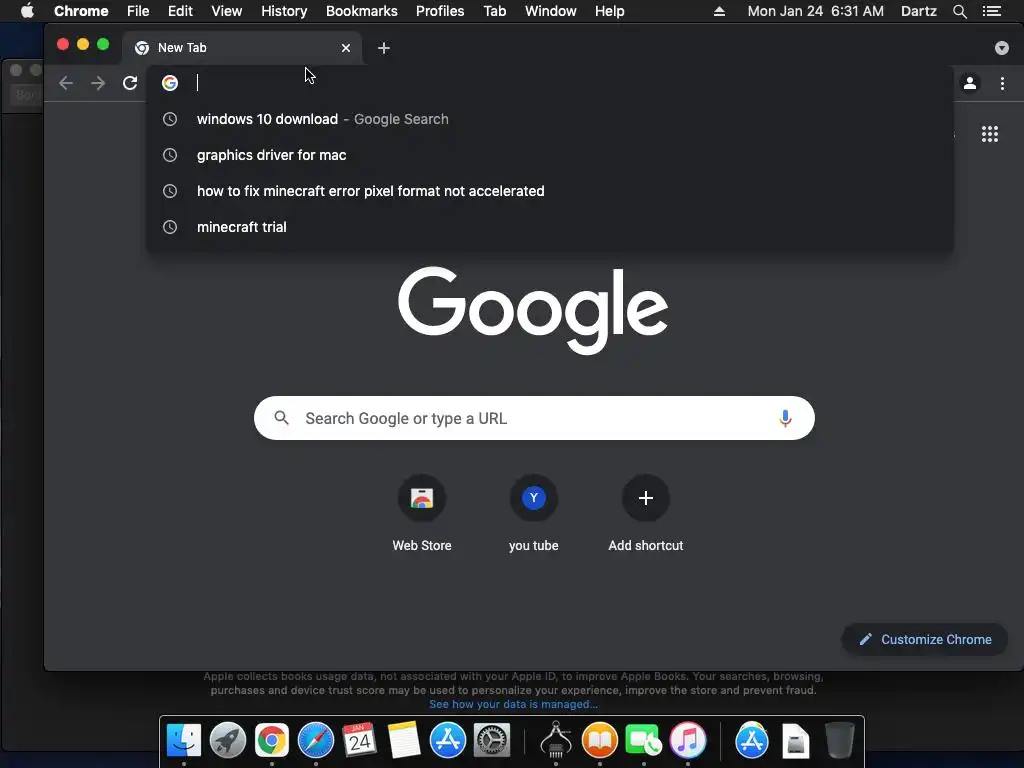The height and width of the screenshot is (768, 1024).
Task: Open the blue App Store icon beside Notes
Action: click(x=447, y=740)
